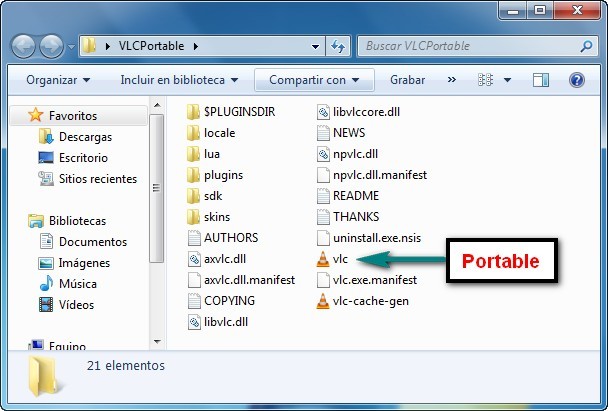
Task: Click the NEWS document icon
Action: [323, 133]
